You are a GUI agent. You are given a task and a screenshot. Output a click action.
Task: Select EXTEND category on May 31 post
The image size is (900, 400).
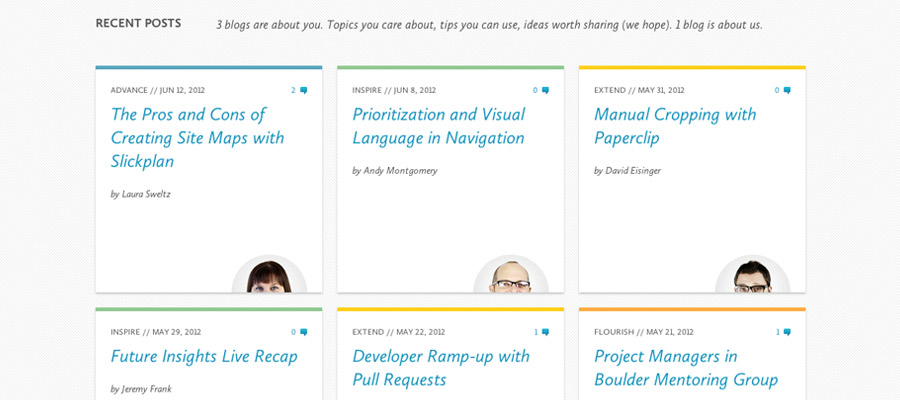pyautogui.click(x=610, y=90)
